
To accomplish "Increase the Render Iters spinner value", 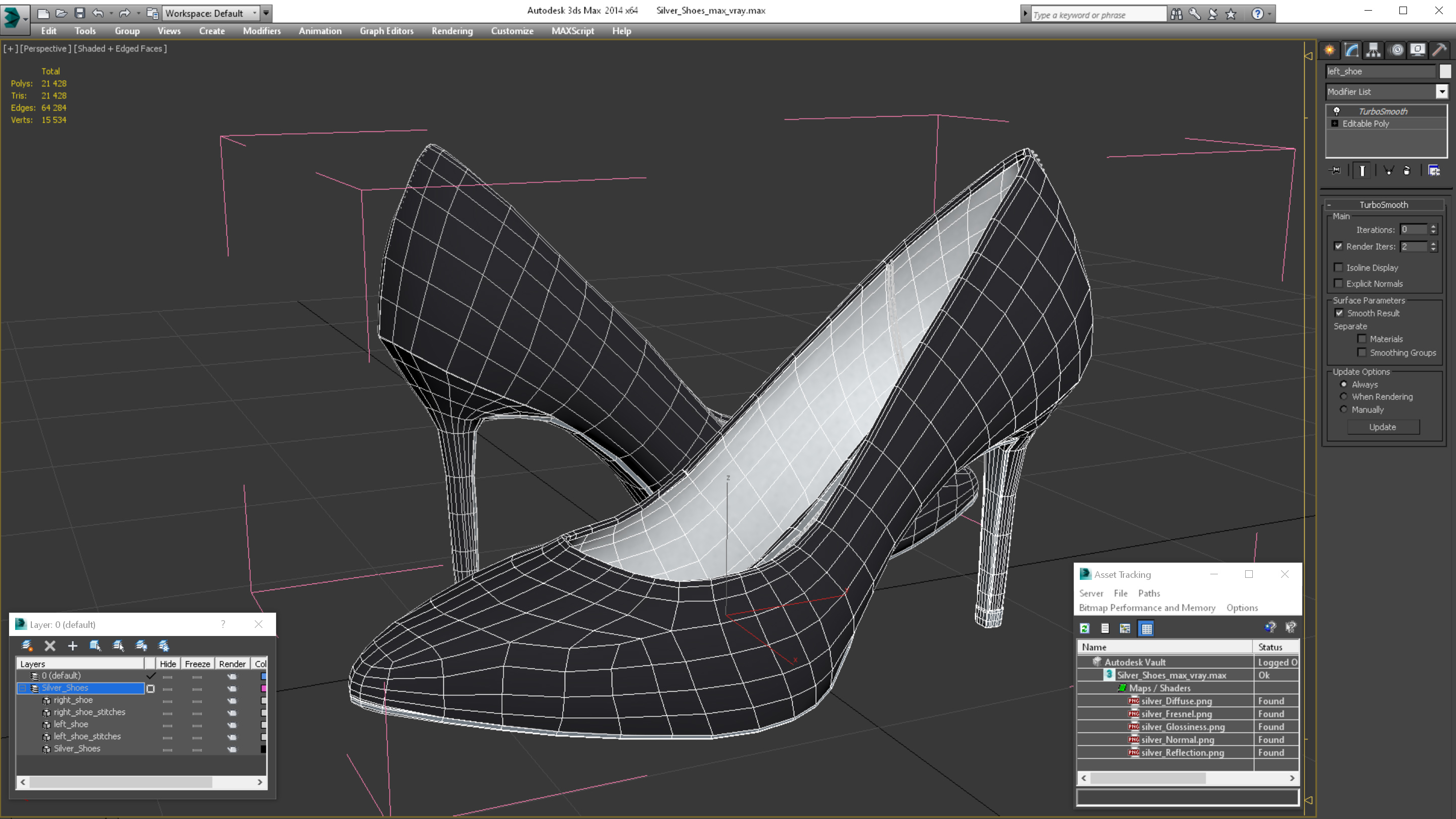I will 1433,243.
